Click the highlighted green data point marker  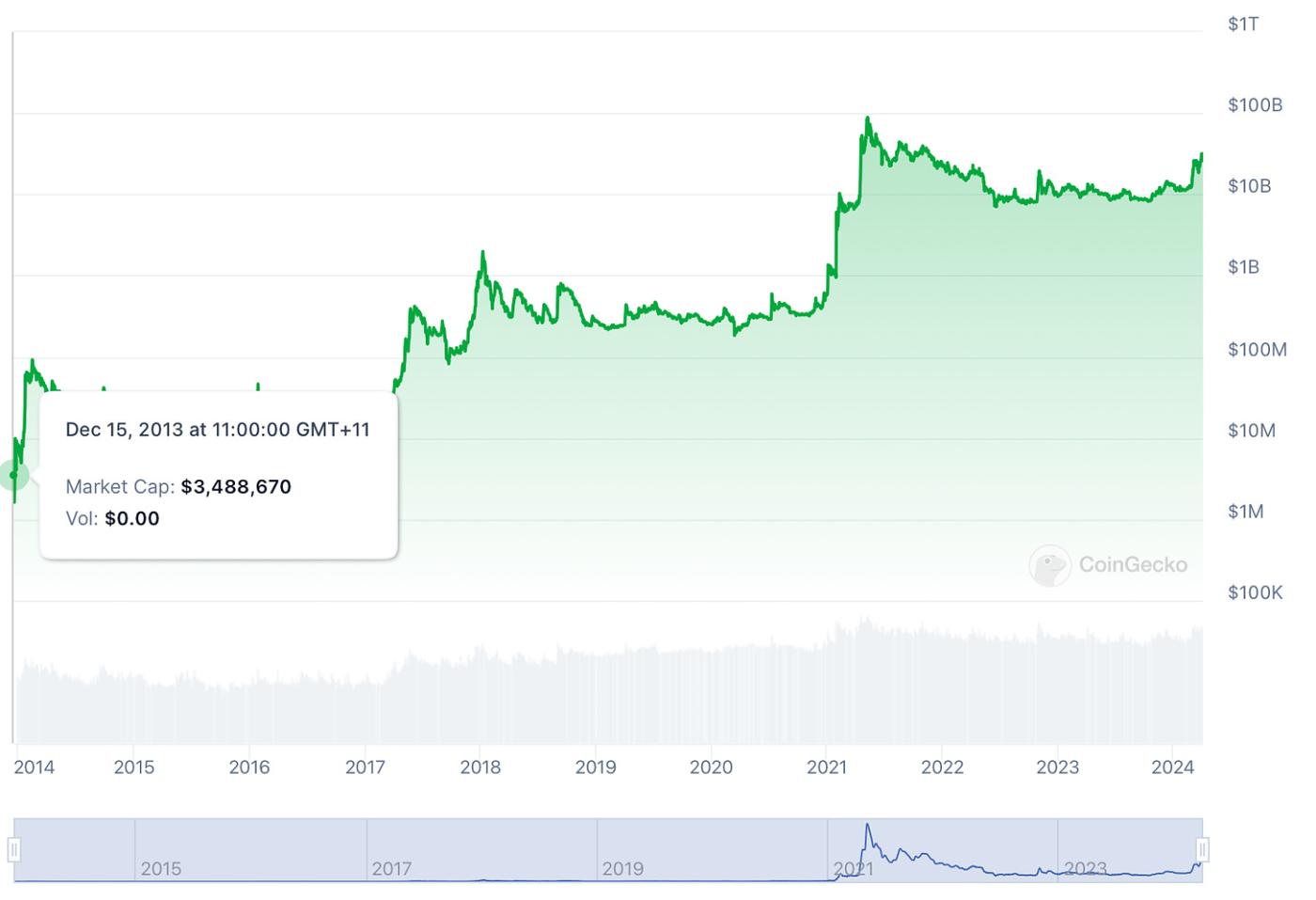coord(14,475)
